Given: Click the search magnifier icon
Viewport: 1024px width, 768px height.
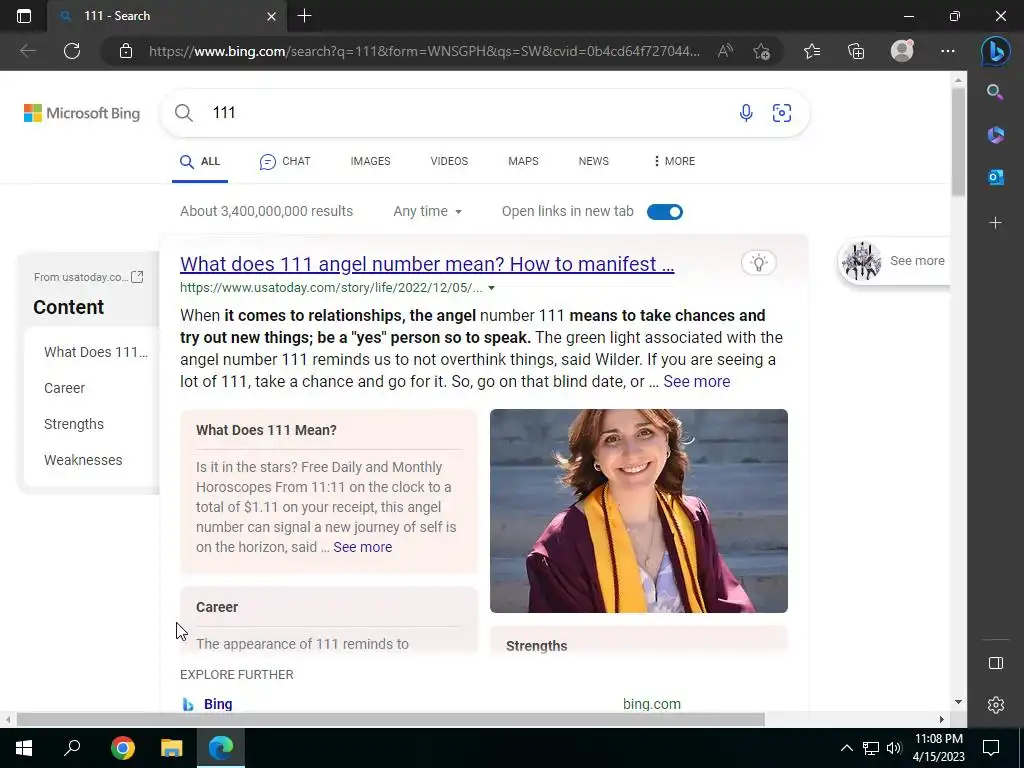Looking at the screenshot, I should (x=184, y=113).
